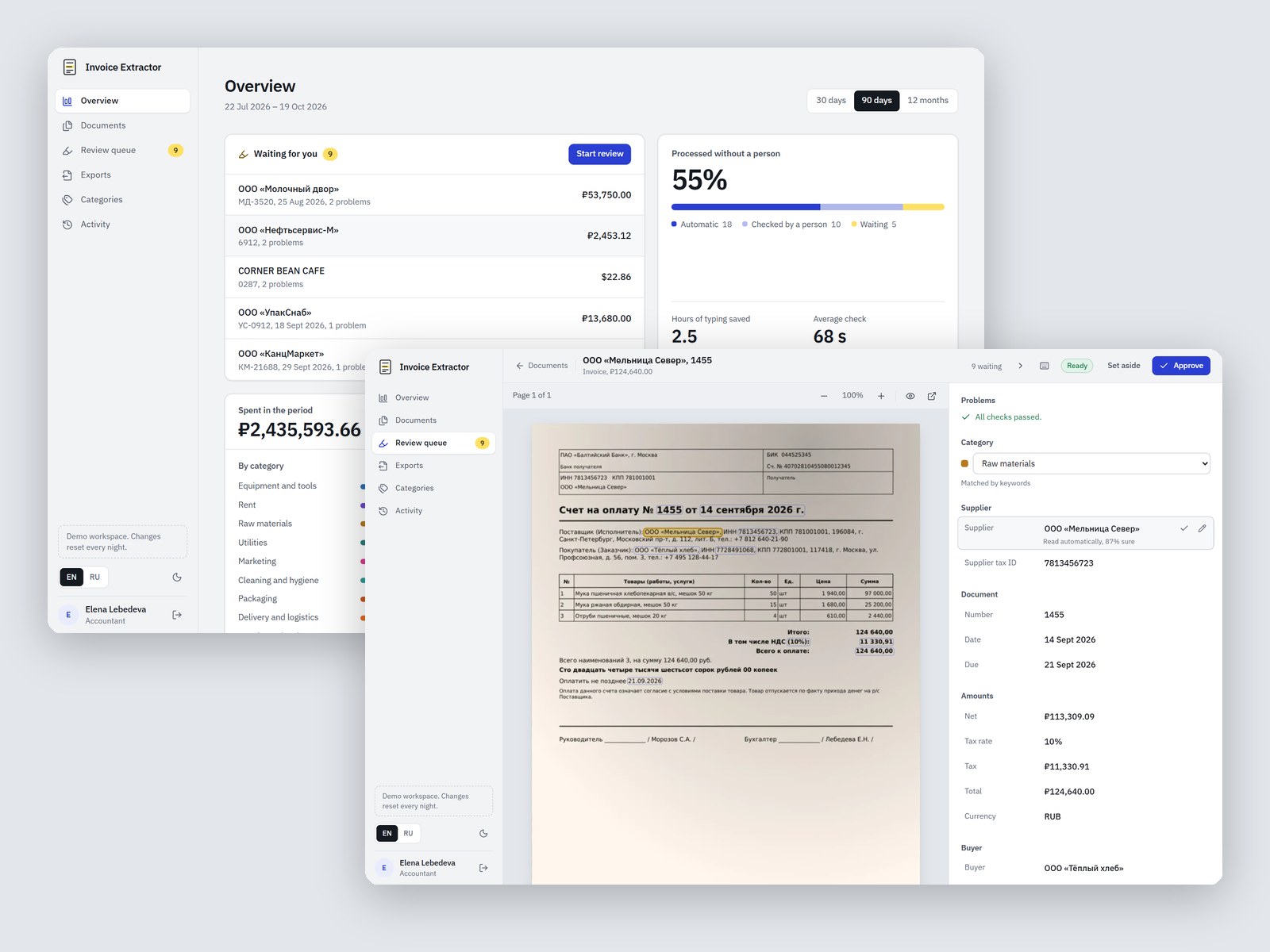
Task: Zoom in the invoice with the plus icon
Action: 881,396
